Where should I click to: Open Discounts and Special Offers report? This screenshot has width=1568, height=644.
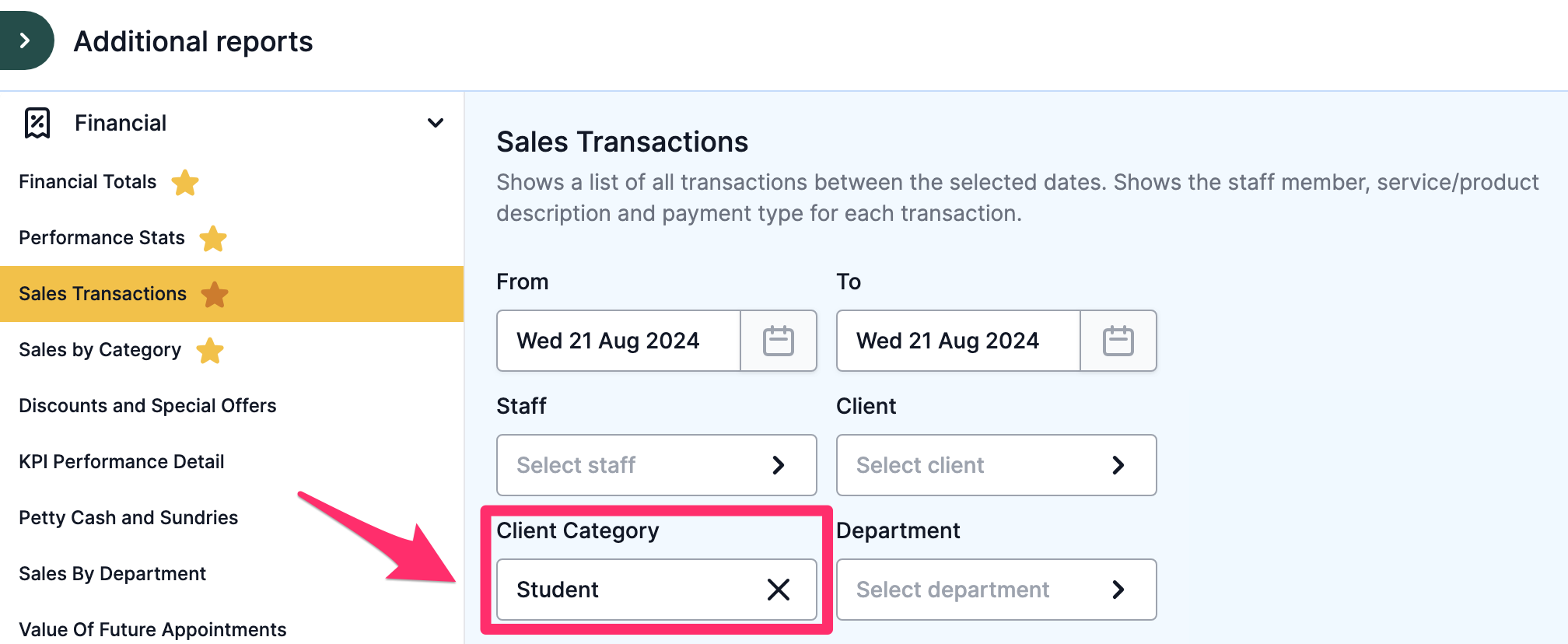click(148, 406)
